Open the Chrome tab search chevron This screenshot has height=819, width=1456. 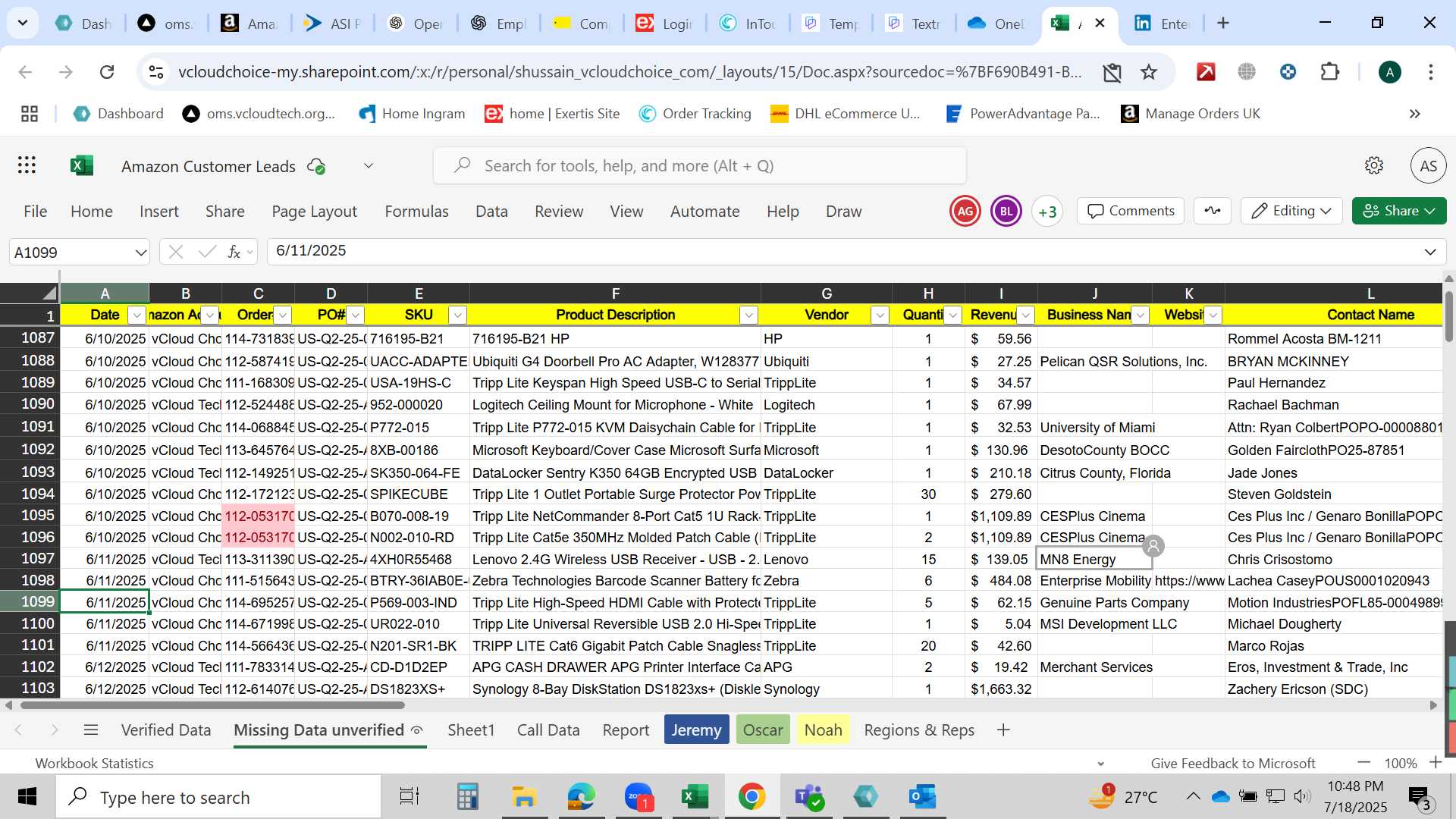(x=23, y=23)
